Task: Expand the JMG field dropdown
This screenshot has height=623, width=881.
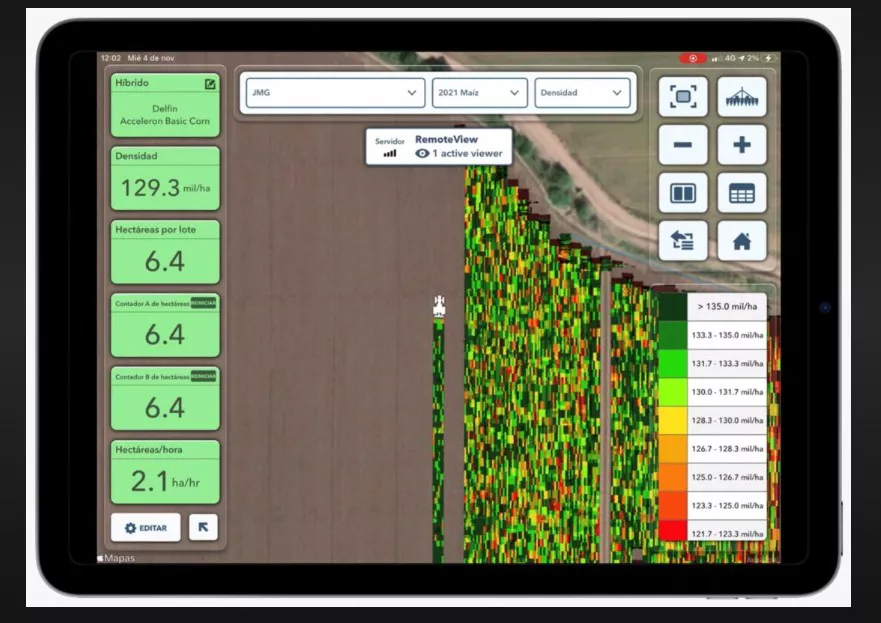Action: click(336, 93)
